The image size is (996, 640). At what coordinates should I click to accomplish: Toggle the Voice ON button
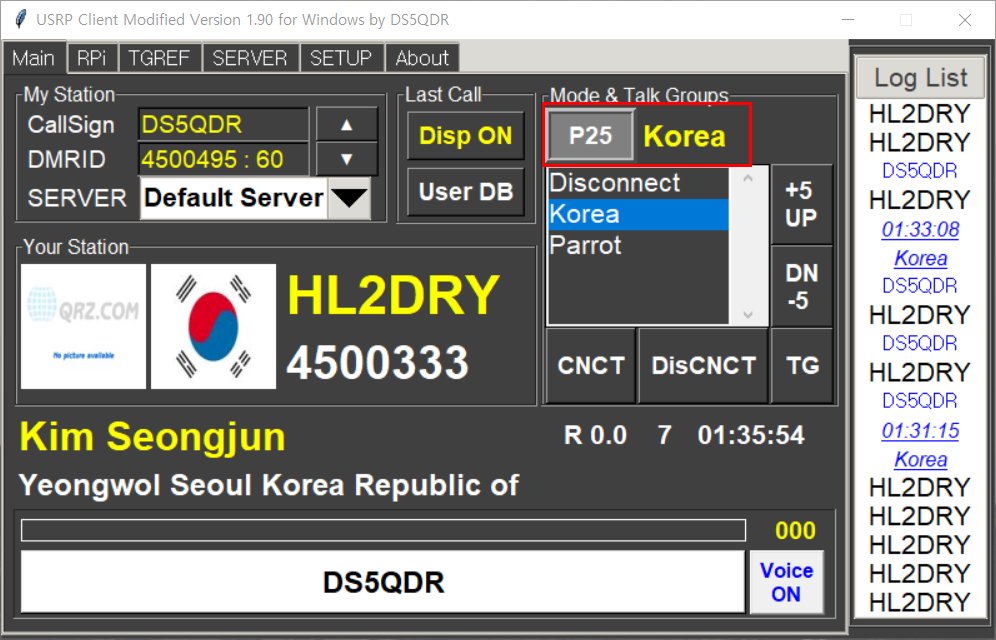pyautogui.click(x=786, y=582)
